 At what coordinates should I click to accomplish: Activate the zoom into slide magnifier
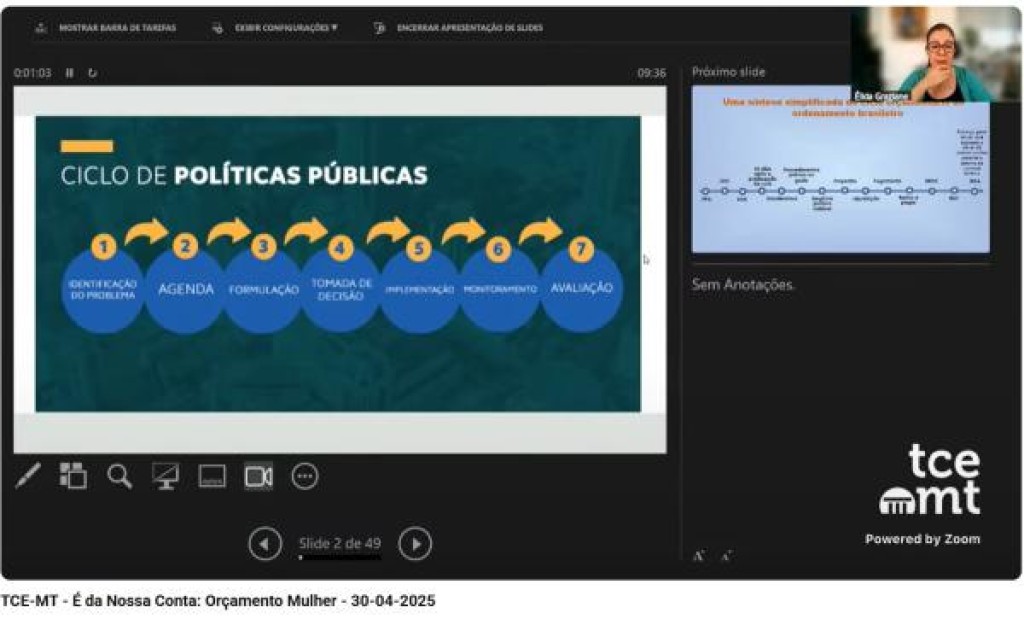120,476
